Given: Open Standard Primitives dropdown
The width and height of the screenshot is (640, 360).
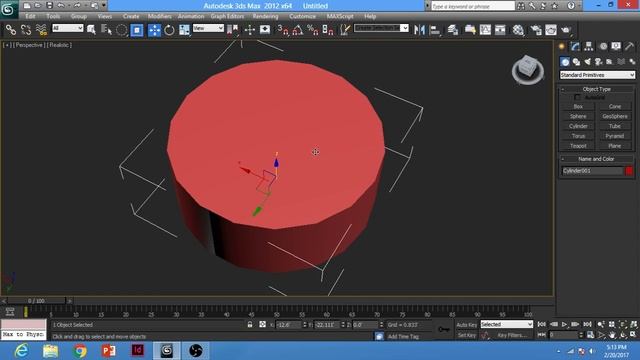Looking at the screenshot, I should click(x=597, y=75).
